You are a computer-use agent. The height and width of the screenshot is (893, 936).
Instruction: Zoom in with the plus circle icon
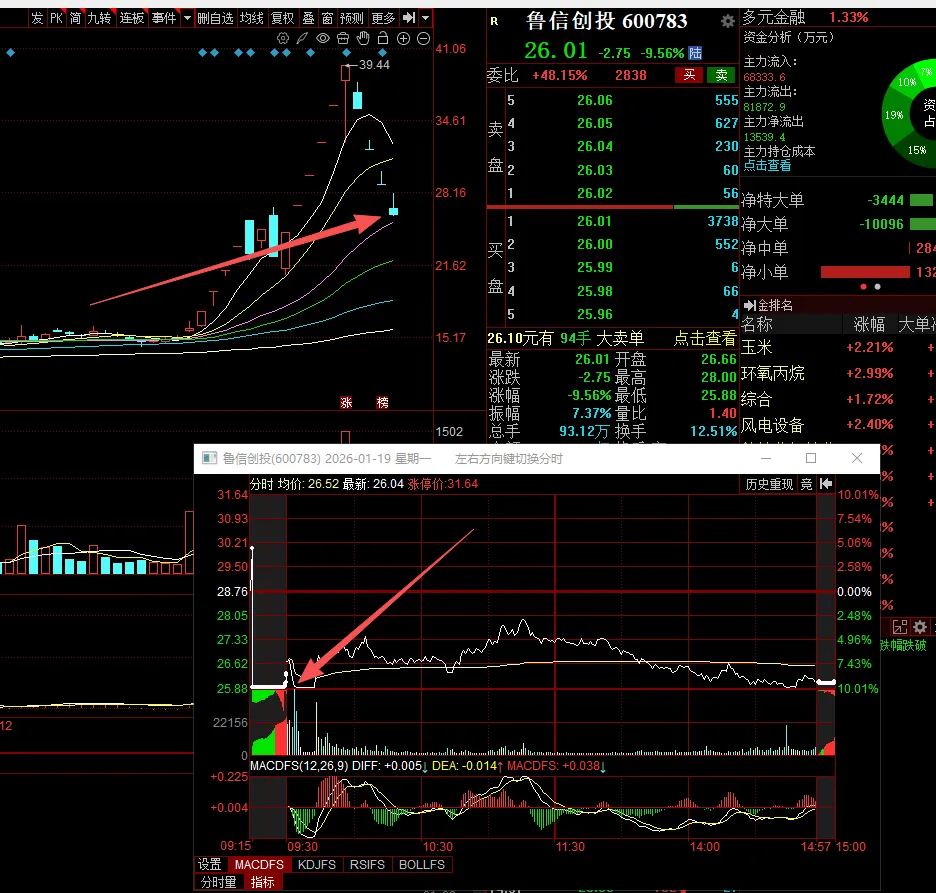(x=404, y=39)
